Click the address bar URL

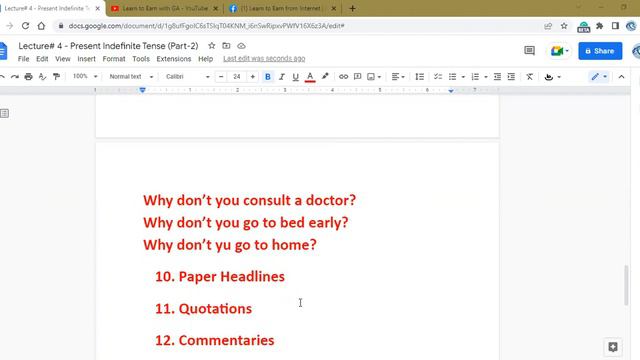coord(207,26)
